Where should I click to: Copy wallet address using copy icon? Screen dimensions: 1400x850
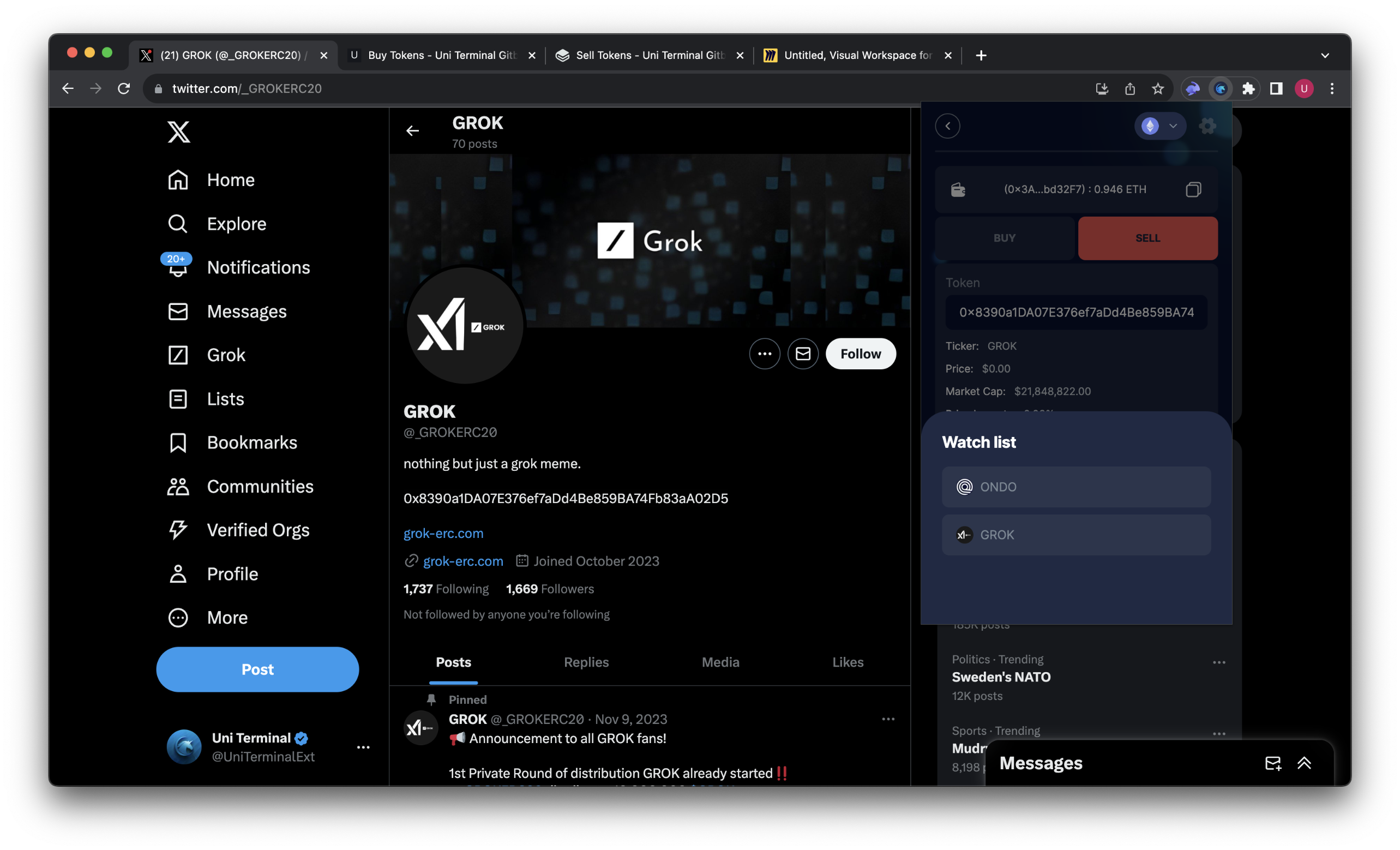(1193, 189)
